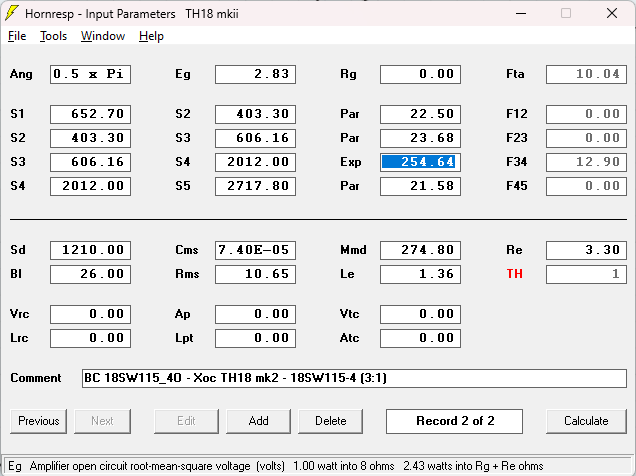Select the Eg field with 2.83
636x476 pixels.
pos(256,74)
